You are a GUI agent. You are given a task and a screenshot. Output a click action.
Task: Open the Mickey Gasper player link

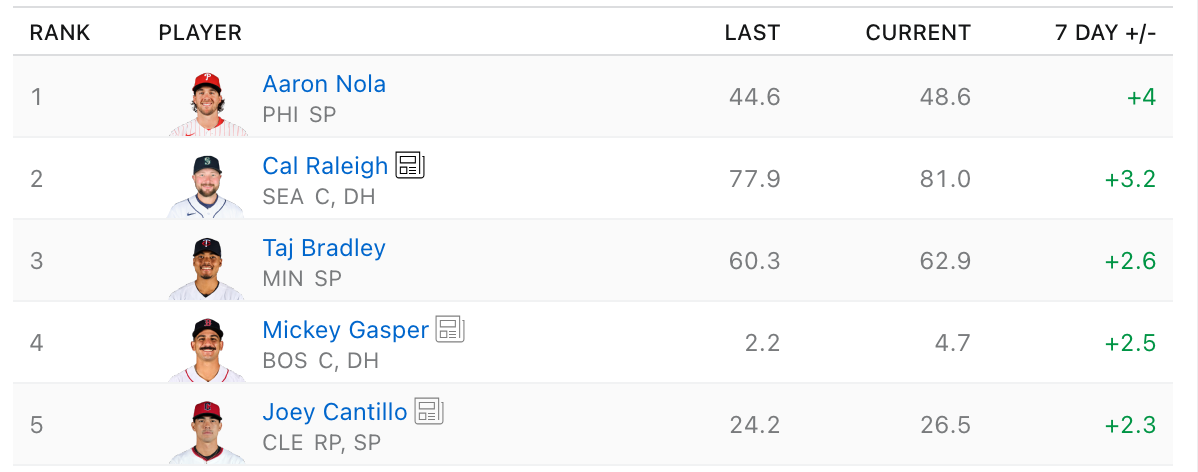[345, 329]
